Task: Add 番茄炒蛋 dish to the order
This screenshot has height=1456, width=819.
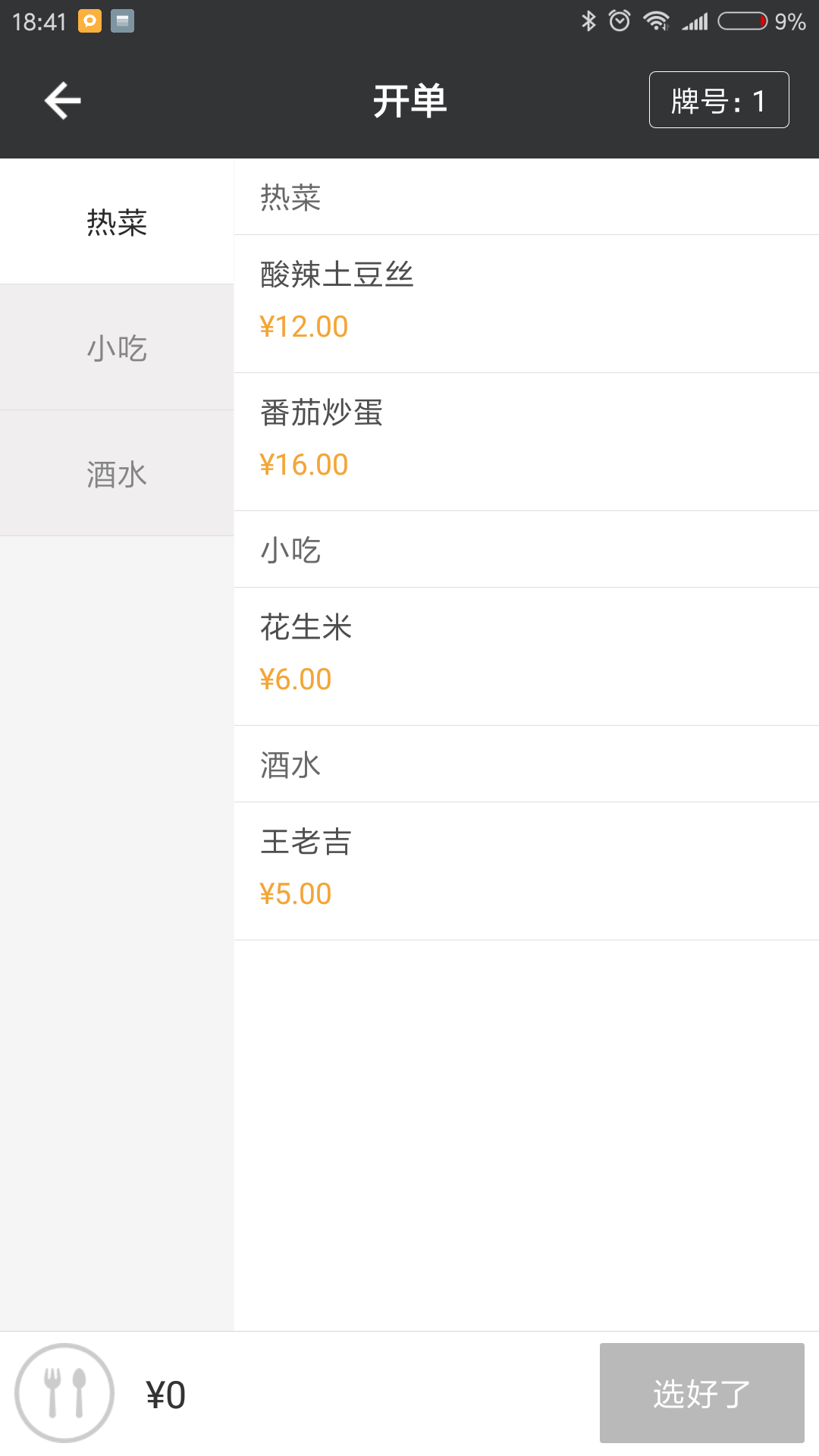Action: [x=526, y=441]
